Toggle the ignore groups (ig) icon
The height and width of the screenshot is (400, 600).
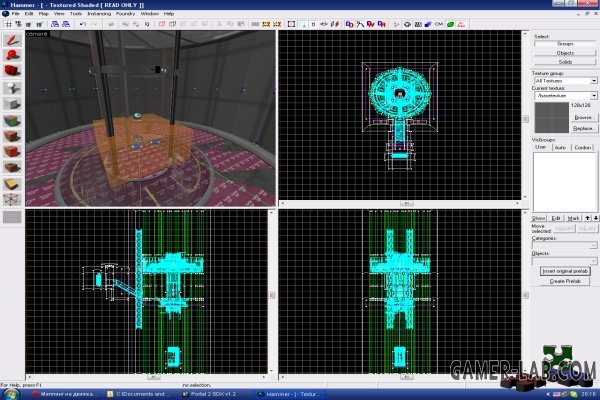(147, 24)
